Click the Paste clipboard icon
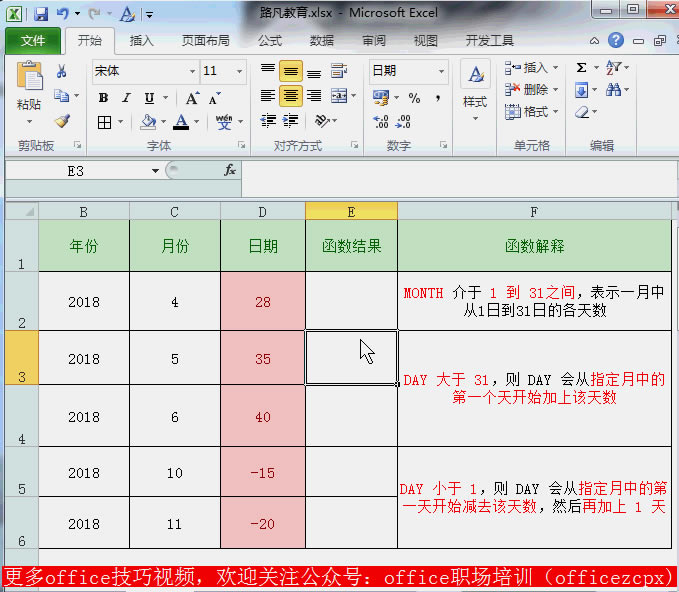 29,77
